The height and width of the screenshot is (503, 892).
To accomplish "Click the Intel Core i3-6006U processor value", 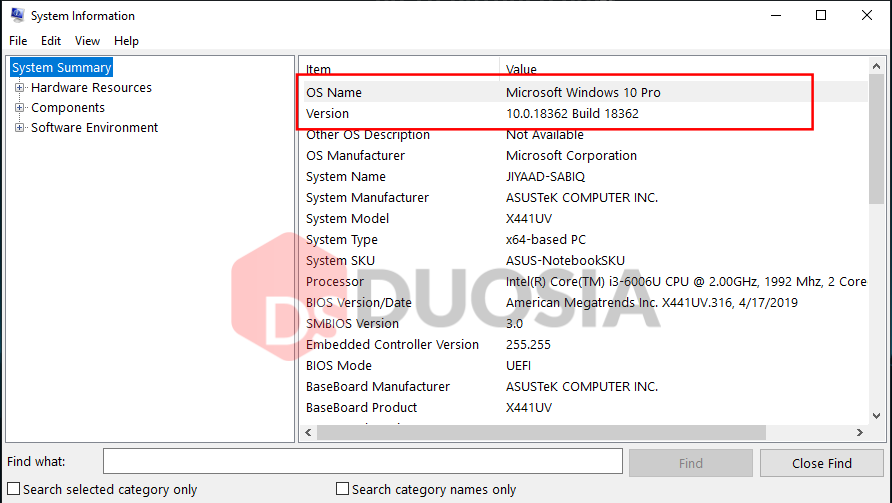I will pyautogui.click(x=686, y=282).
